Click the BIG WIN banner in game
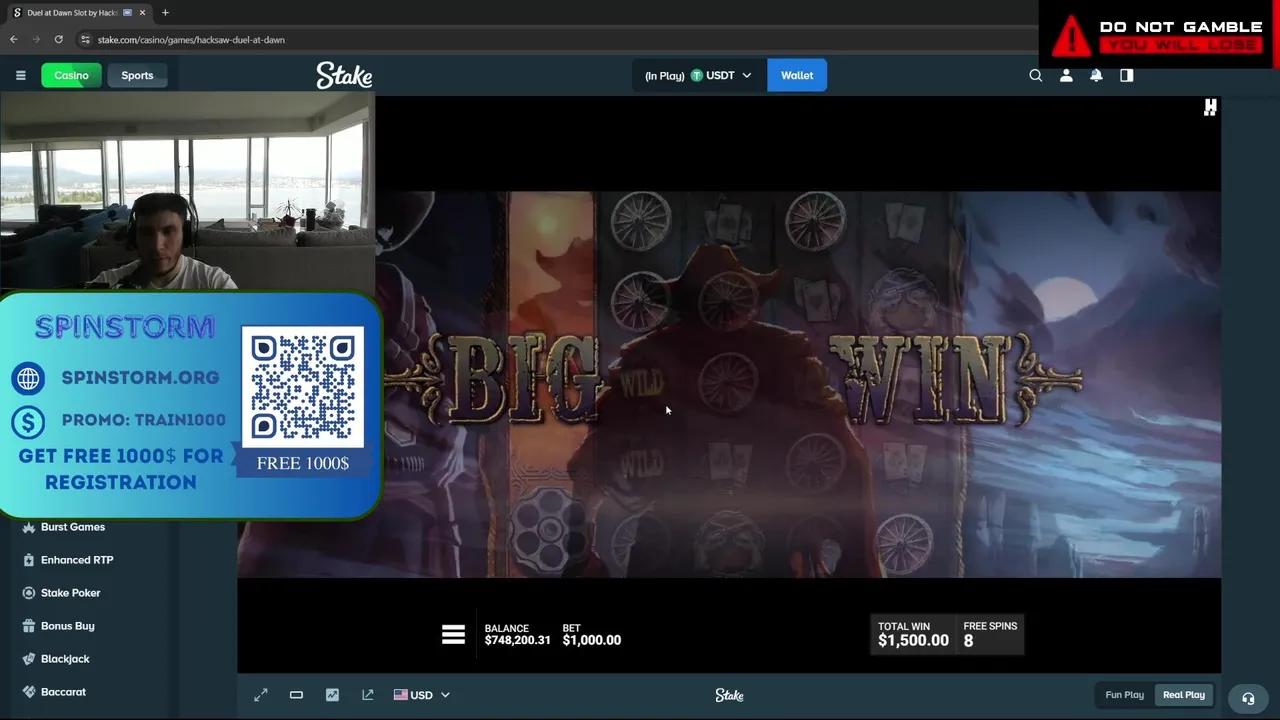The height and width of the screenshot is (720, 1280). [735, 380]
